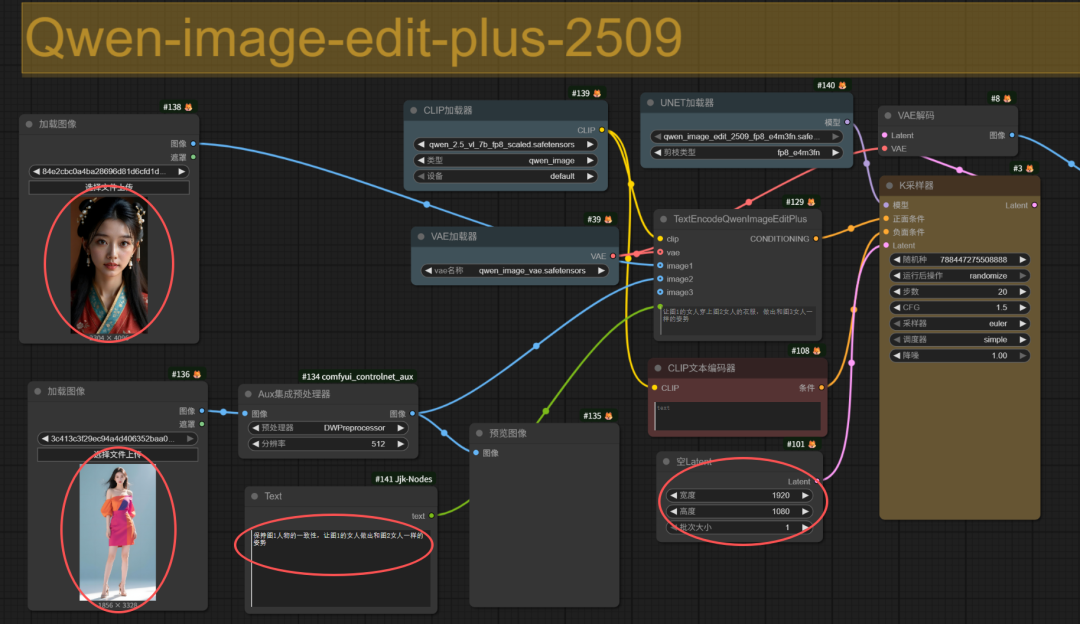This screenshot has width=1080, height=624.
Task: Collapse the K采样器 node via title dot
Action: 889,185
